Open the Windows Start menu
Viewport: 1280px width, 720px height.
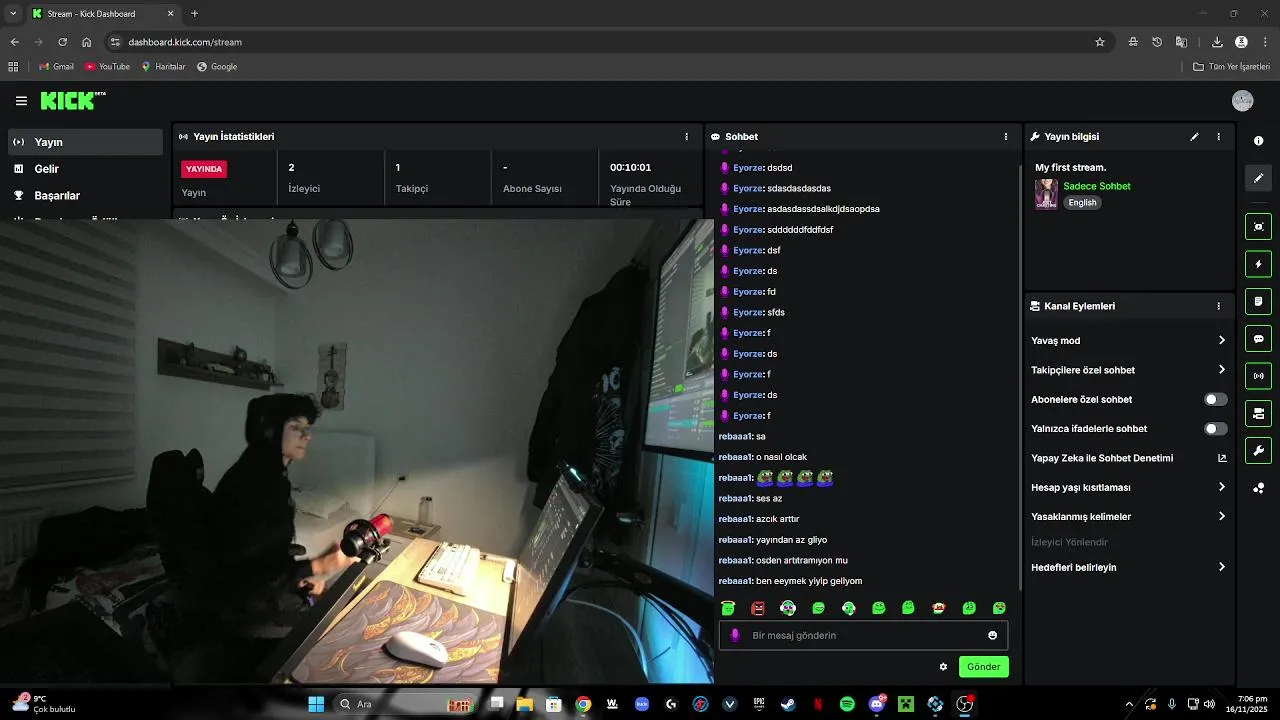316,704
